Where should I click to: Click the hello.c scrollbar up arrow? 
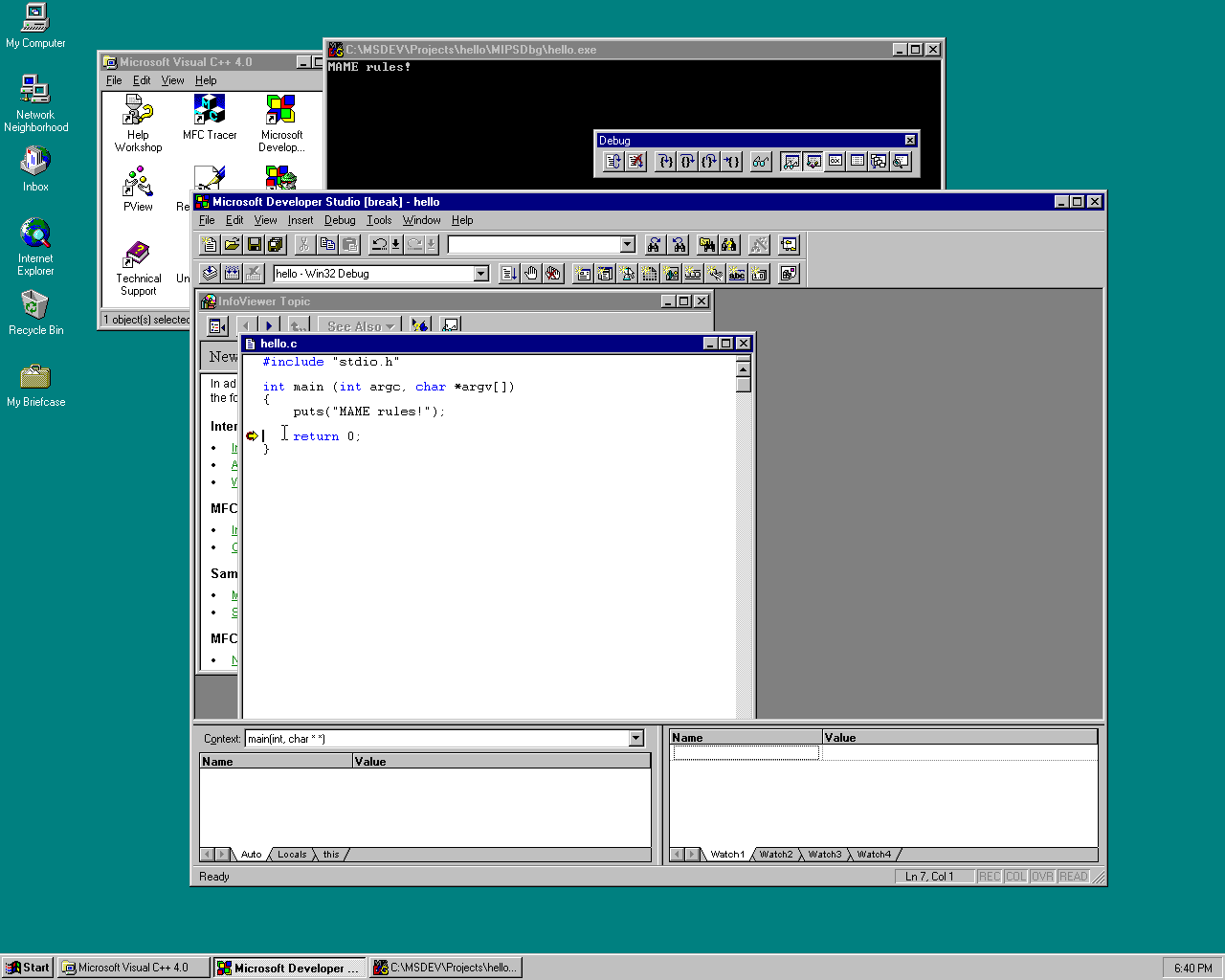coord(743,368)
